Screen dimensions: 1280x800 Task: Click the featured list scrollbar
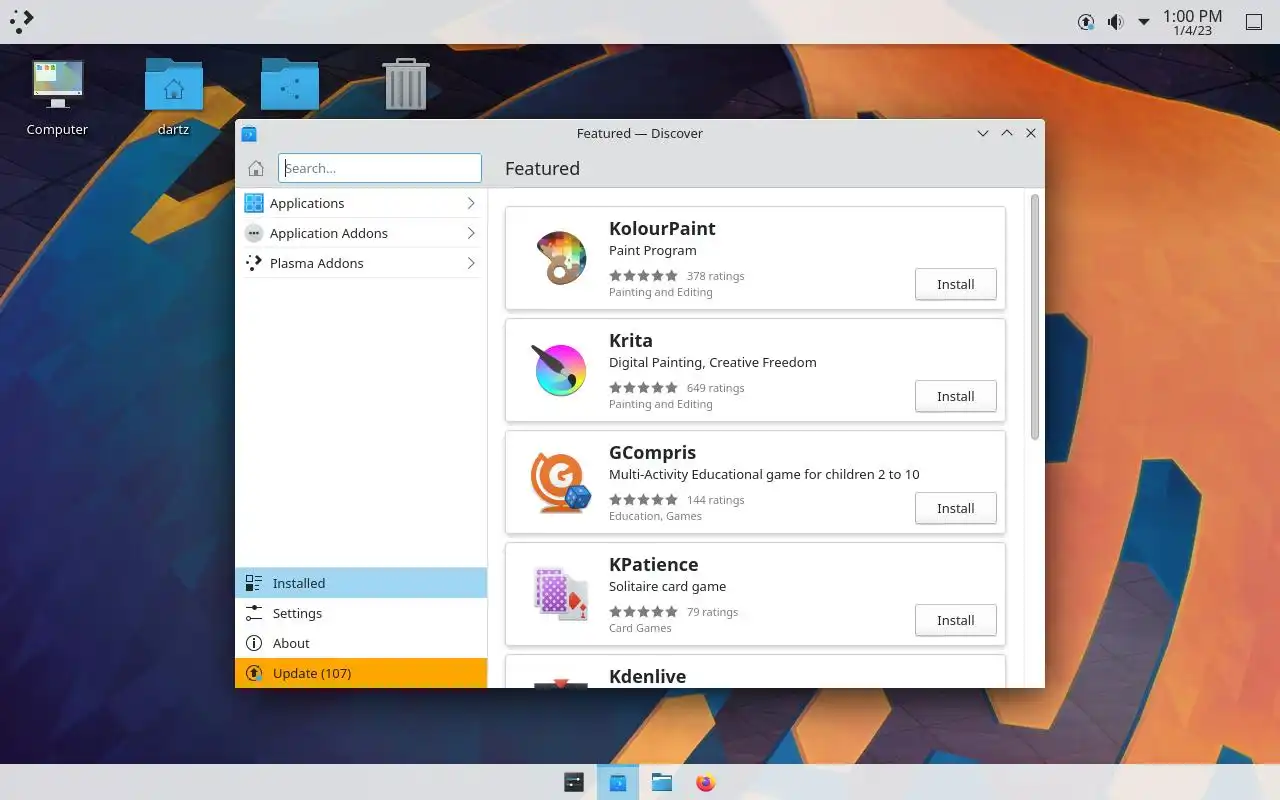tap(1035, 316)
